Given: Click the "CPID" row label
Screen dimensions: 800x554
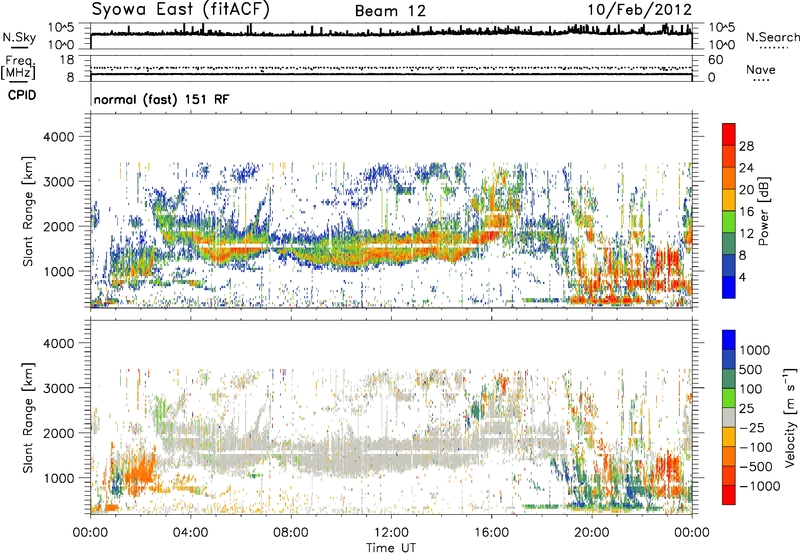Looking at the screenshot, I should pyautogui.click(x=22, y=95).
